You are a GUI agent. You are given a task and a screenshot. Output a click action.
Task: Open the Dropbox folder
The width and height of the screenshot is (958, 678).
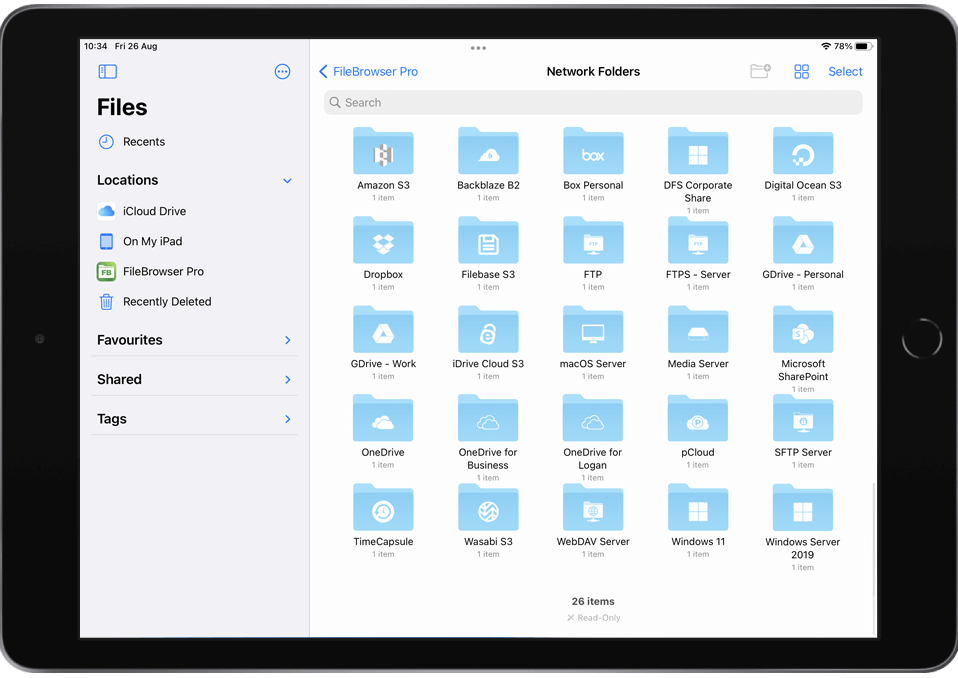point(383,240)
